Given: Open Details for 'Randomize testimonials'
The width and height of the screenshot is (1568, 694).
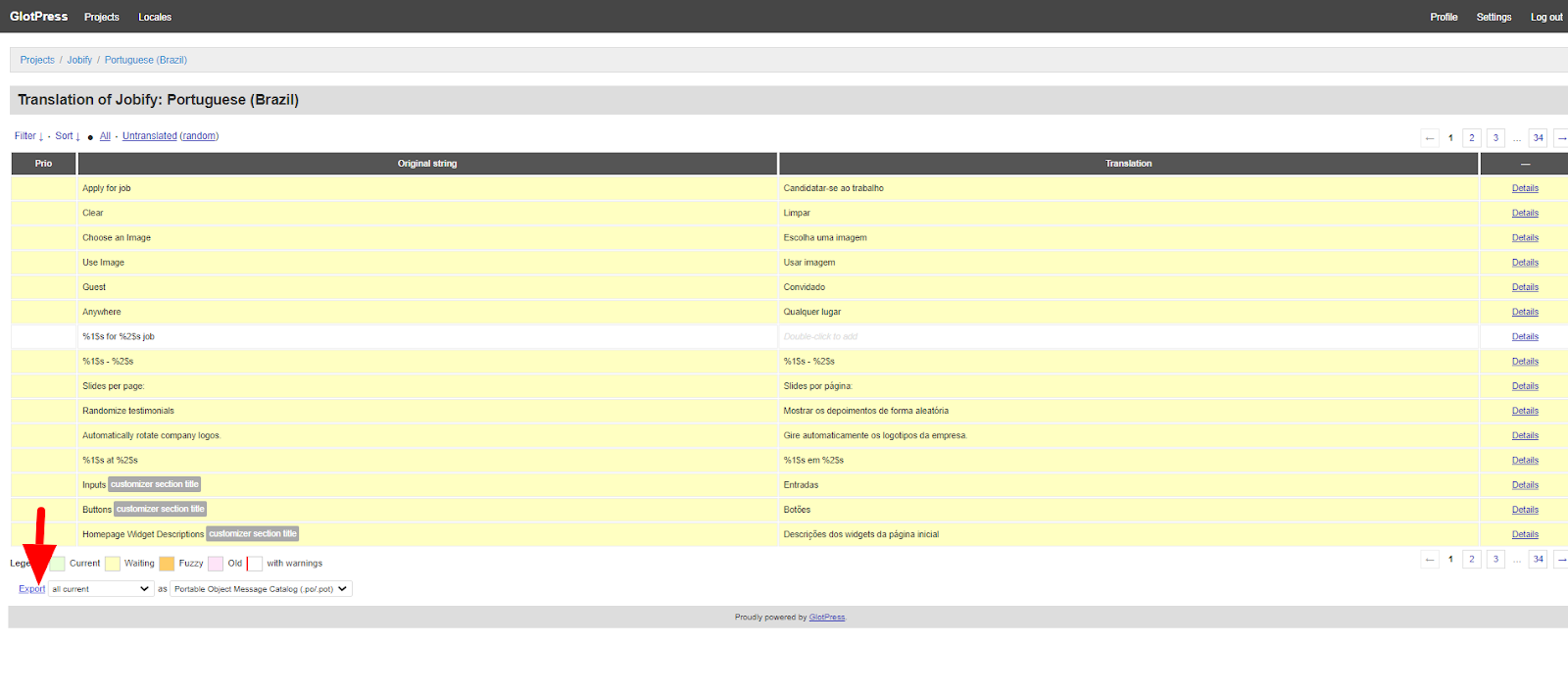Looking at the screenshot, I should click(x=1525, y=411).
